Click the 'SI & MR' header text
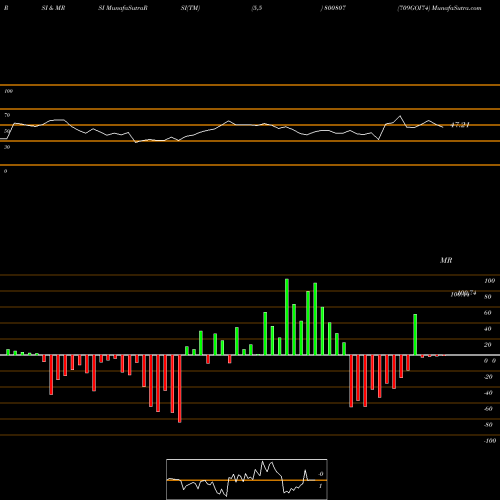 53,8
